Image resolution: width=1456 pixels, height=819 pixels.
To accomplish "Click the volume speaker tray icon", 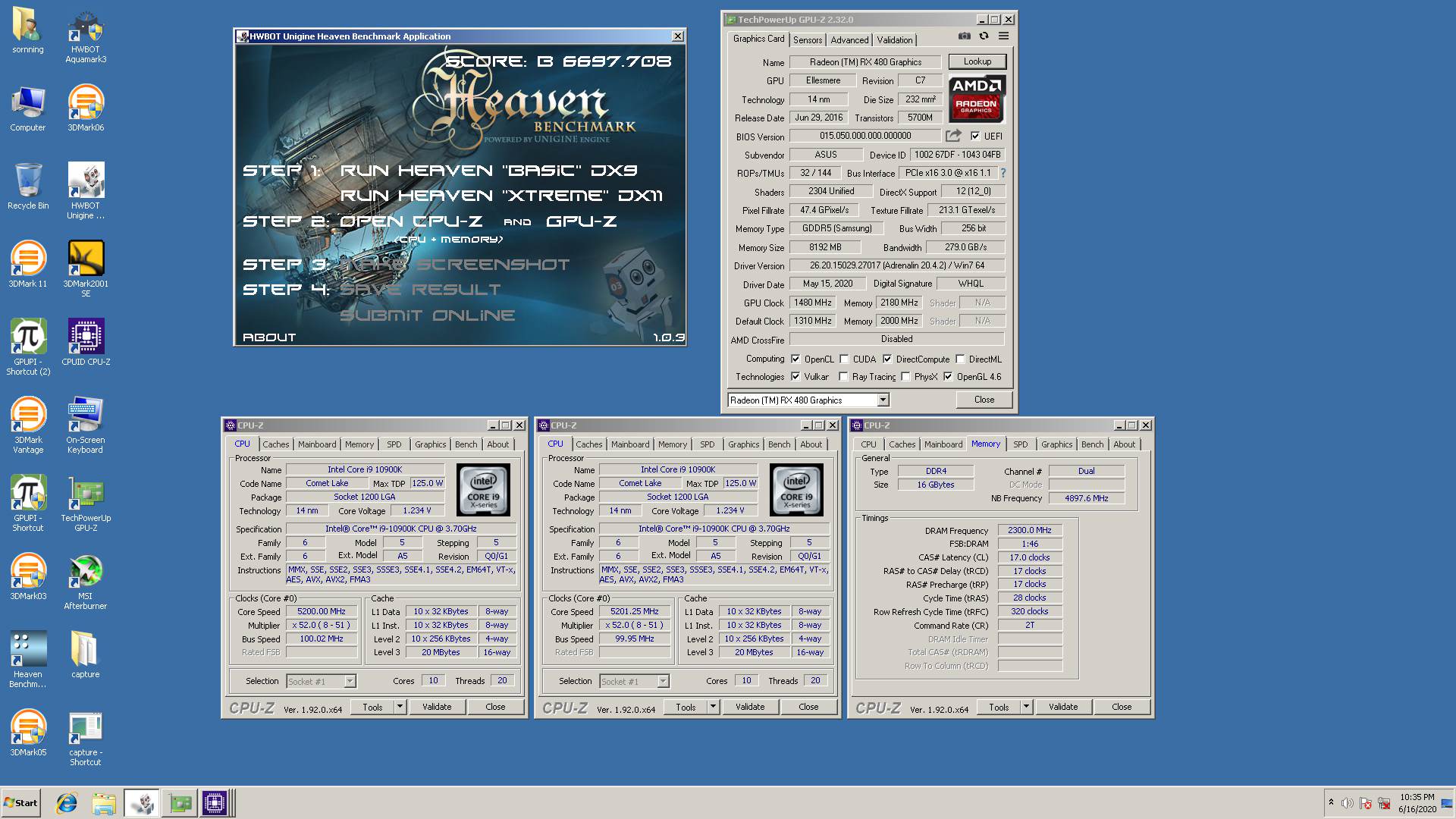I will pos(1348,803).
